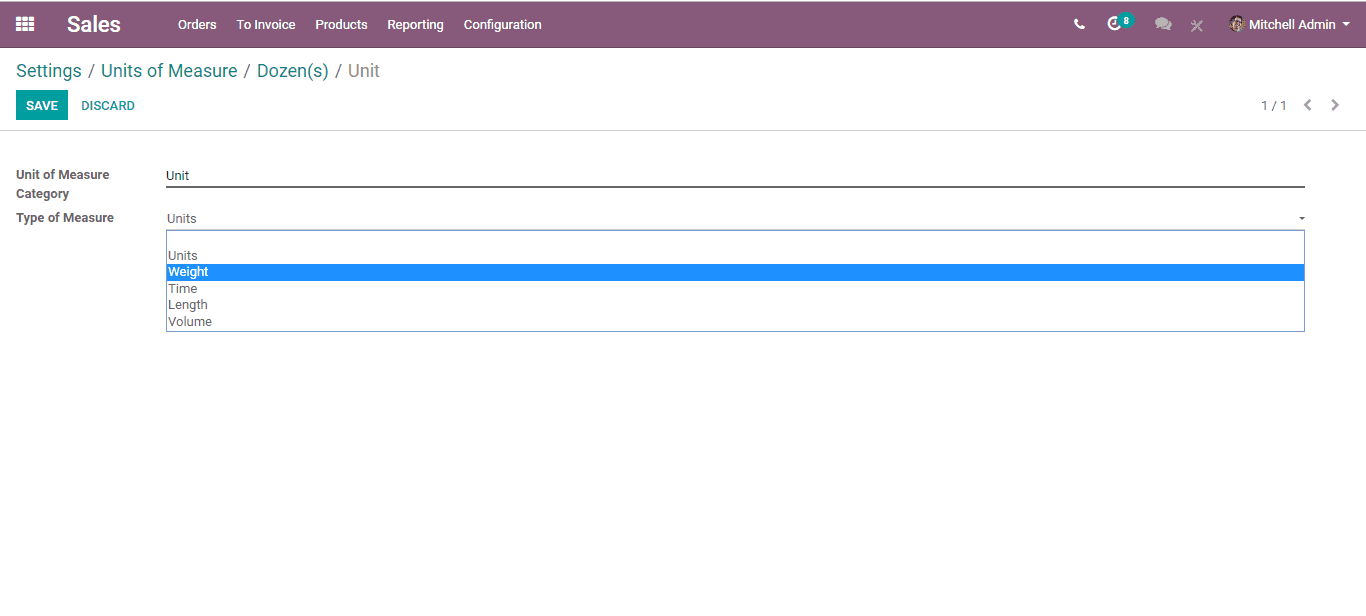Pick the Time option
The image size is (1366, 616).
(x=735, y=289)
